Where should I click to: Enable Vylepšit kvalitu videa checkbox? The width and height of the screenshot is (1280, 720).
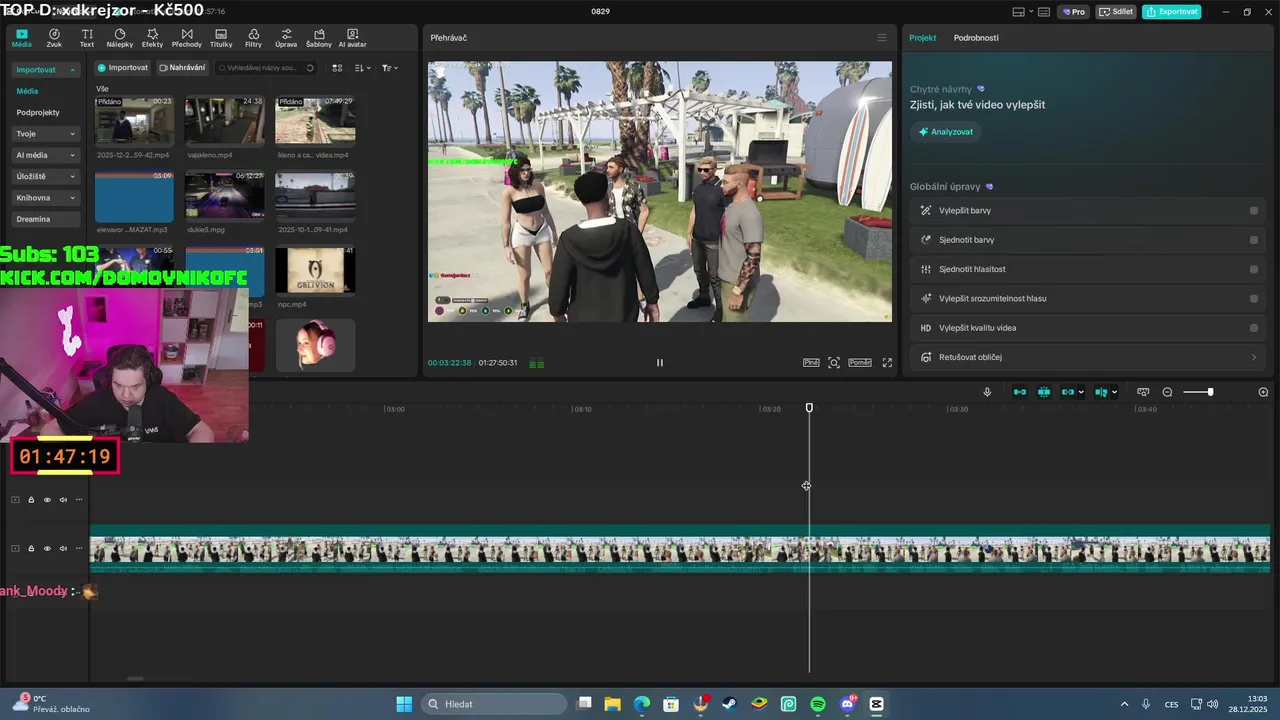(x=1254, y=328)
